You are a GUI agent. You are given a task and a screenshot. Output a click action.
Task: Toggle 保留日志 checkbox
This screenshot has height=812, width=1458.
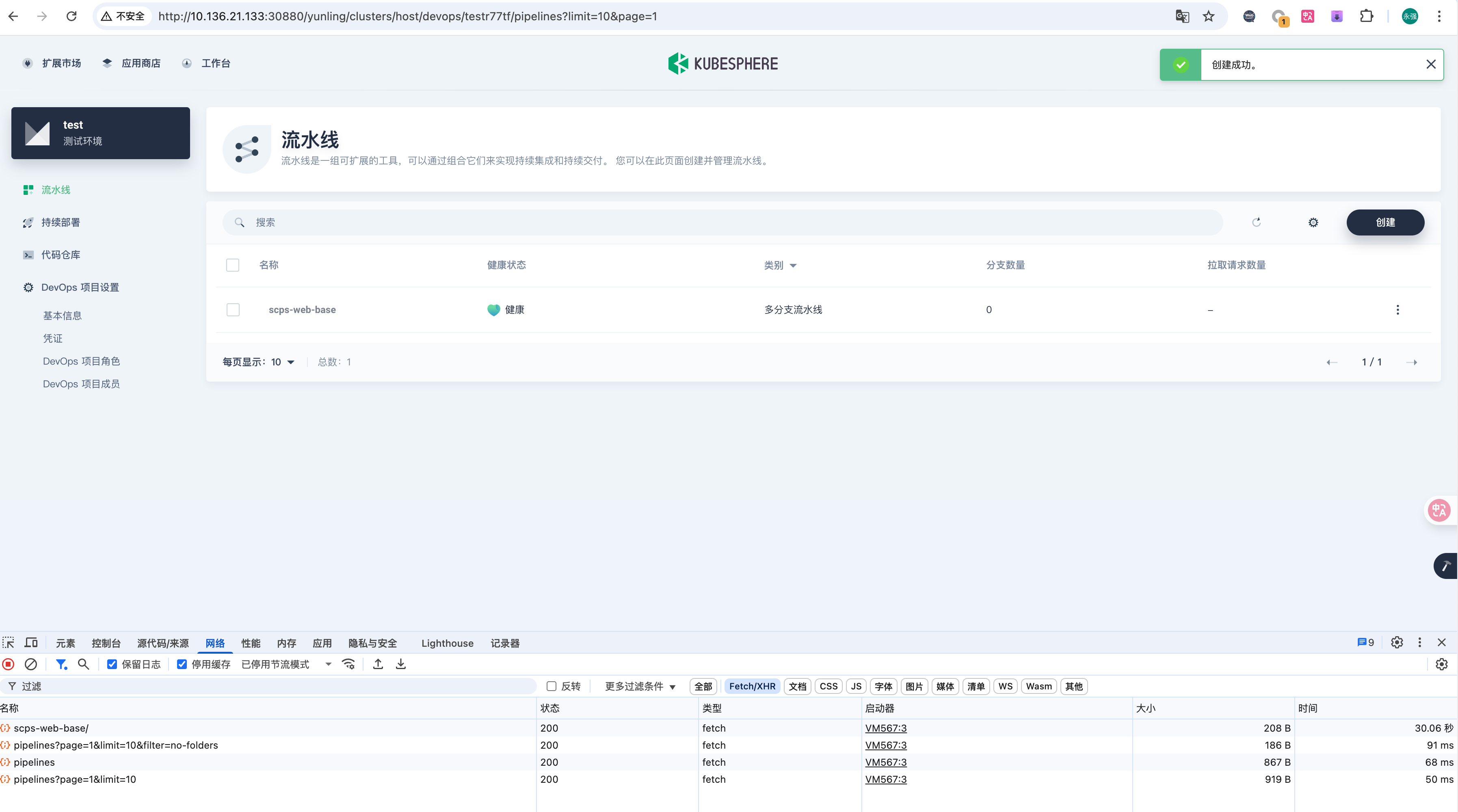(112, 664)
